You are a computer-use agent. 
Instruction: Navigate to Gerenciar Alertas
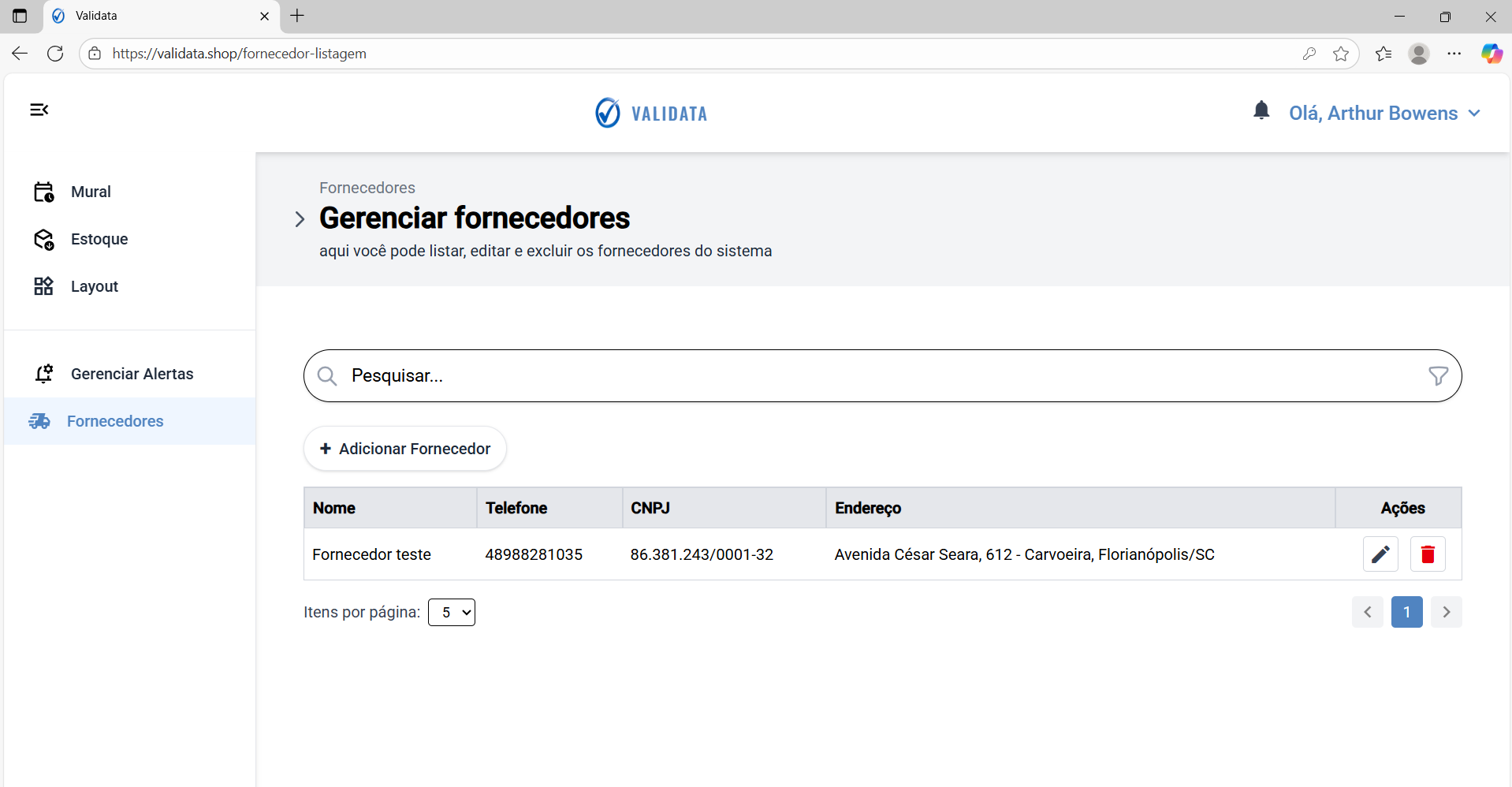132,374
